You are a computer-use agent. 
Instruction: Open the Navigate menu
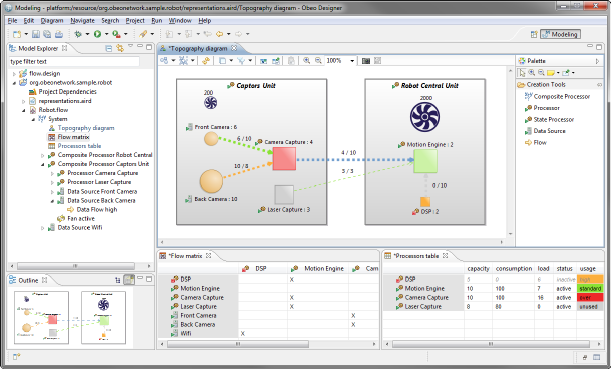click(x=82, y=21)
